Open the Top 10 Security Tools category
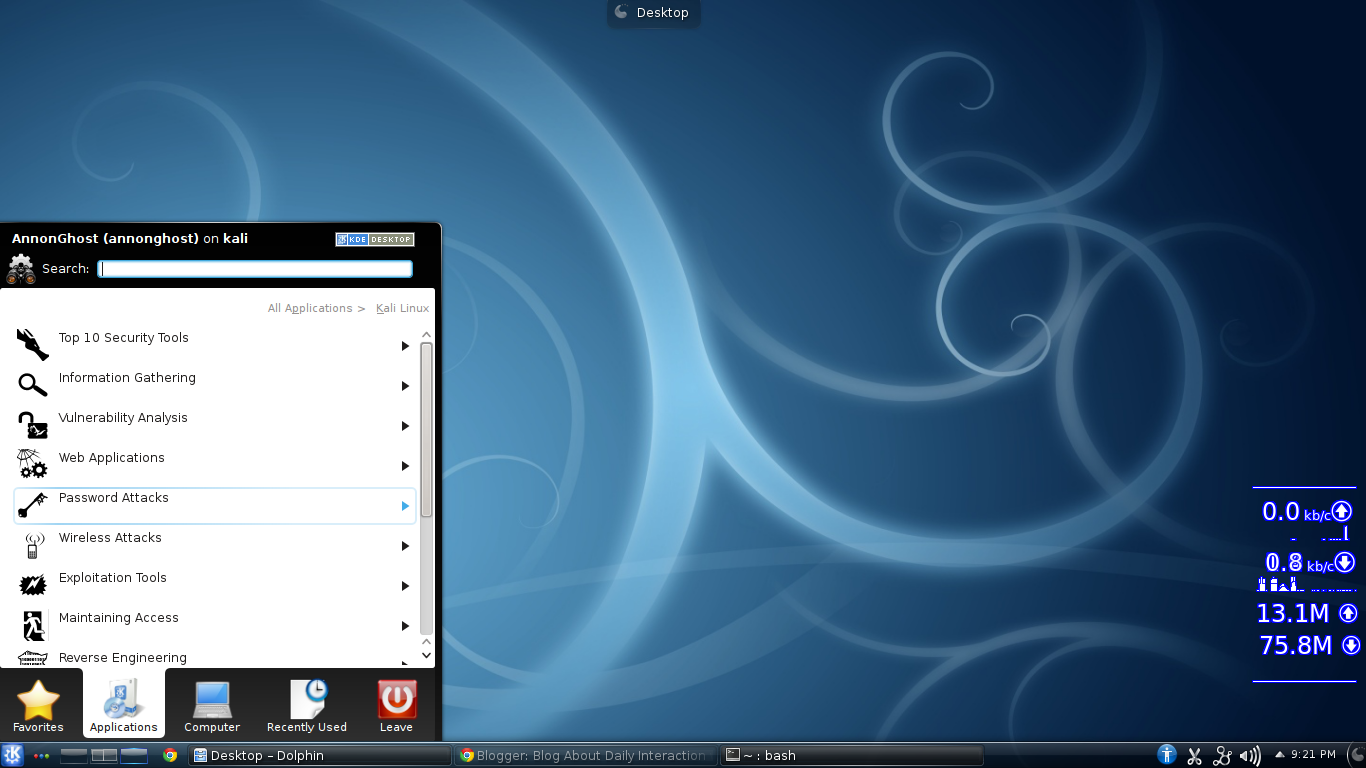The height and width of the screenshot is (768, 1366). click(x=123, y=338)
